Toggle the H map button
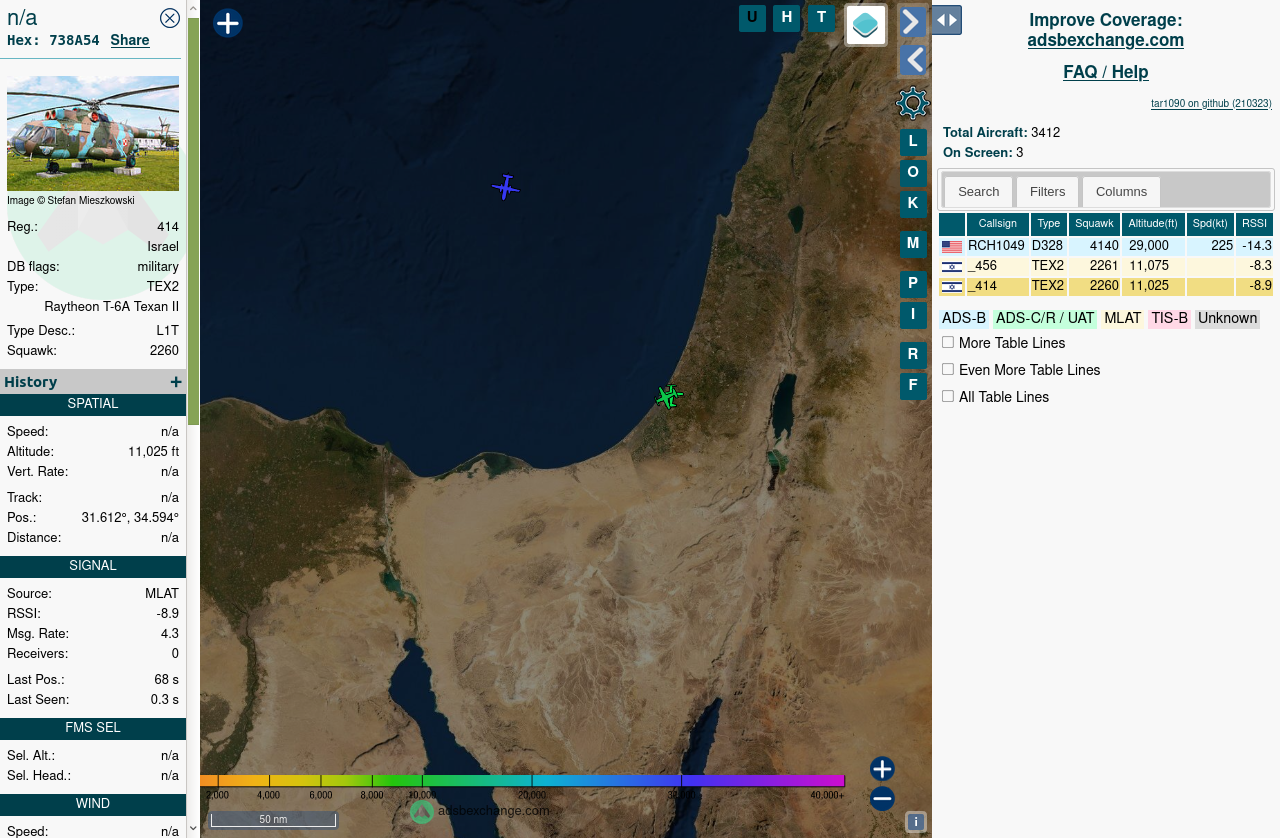Screen dimensions: 1280x838 787,18
